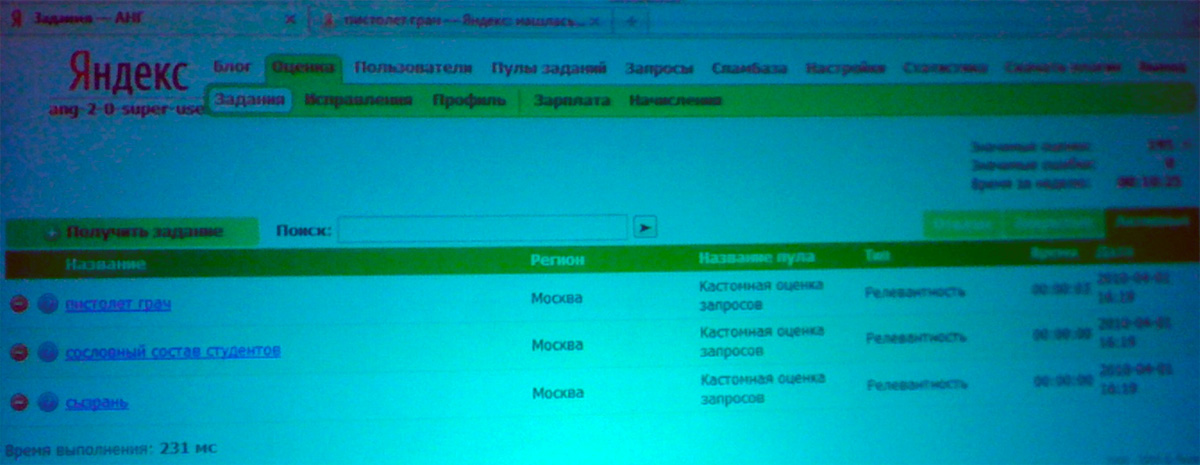Click the red remove icon beside пистолет грач
Viewport: 1200px width, 465px height.
[18, 304]
